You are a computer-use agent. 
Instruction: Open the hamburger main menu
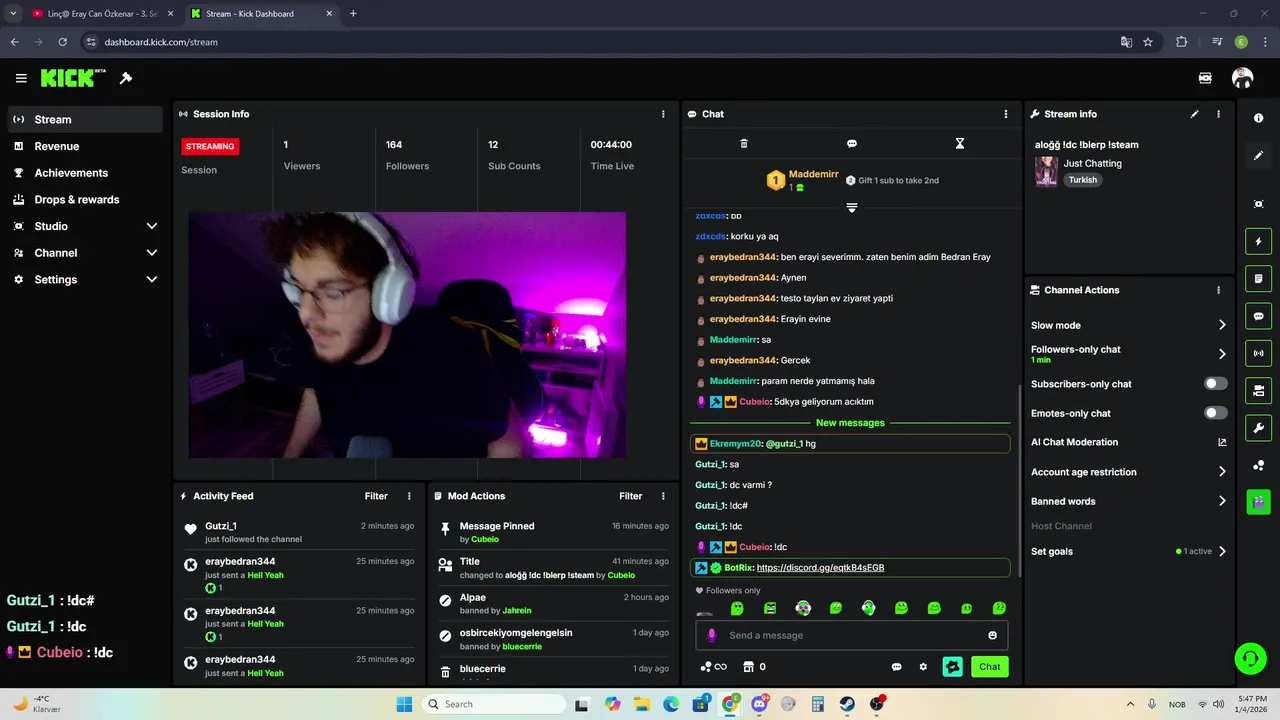[21, 78]
